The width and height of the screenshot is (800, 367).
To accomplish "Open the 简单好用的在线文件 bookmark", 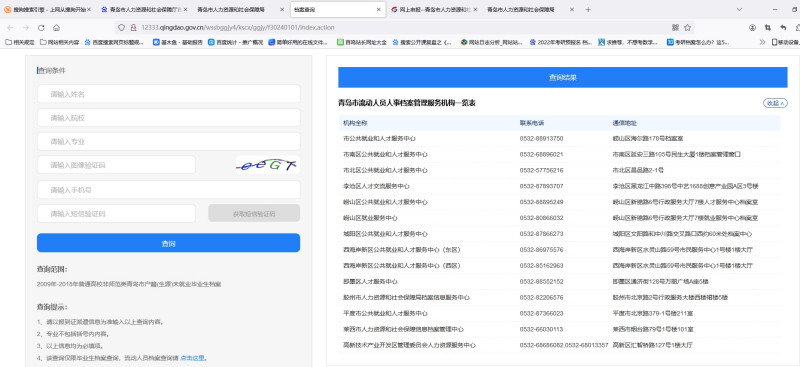I will point(297,42).
